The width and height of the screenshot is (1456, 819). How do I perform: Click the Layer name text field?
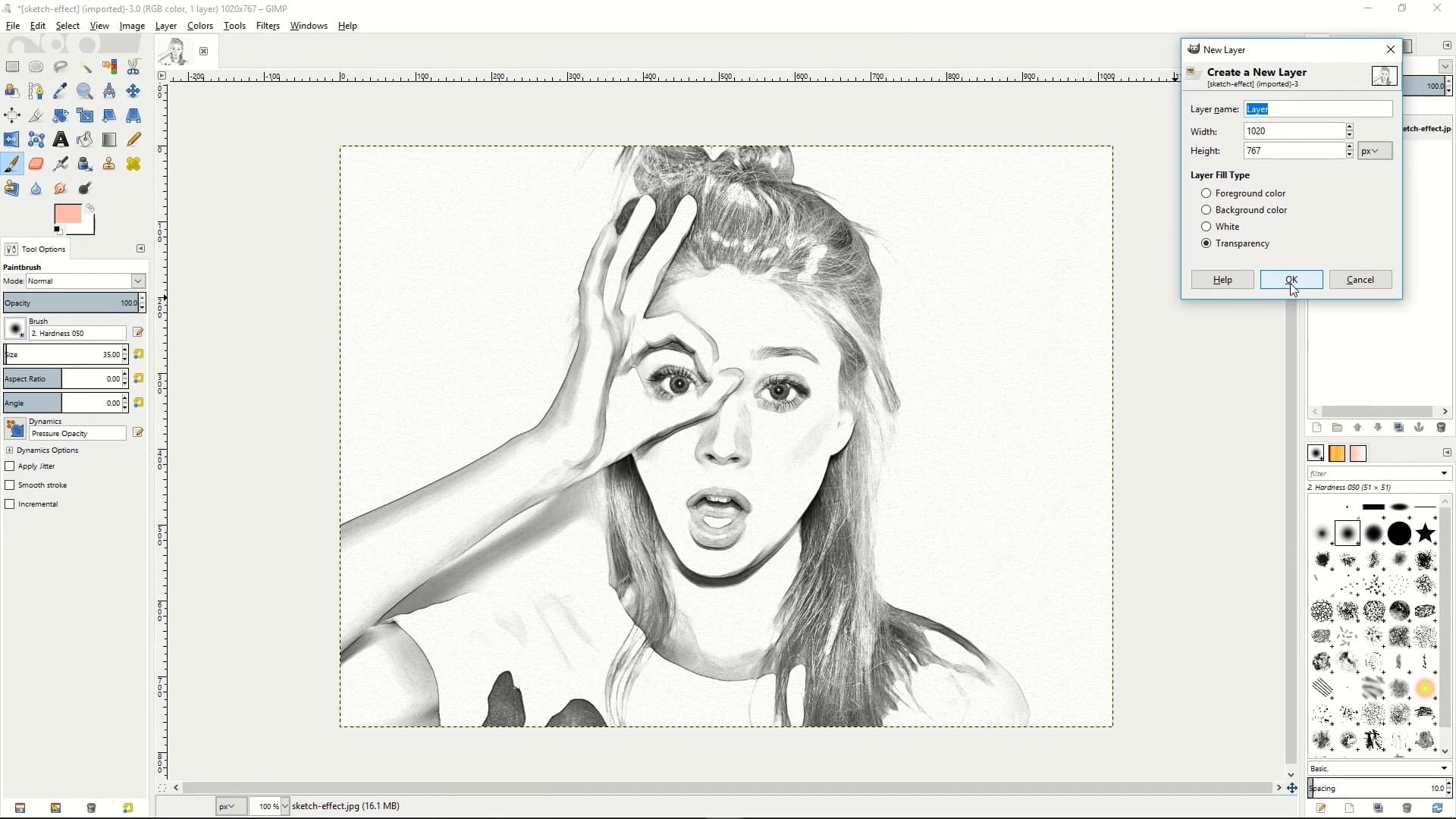coord(1317,108)
